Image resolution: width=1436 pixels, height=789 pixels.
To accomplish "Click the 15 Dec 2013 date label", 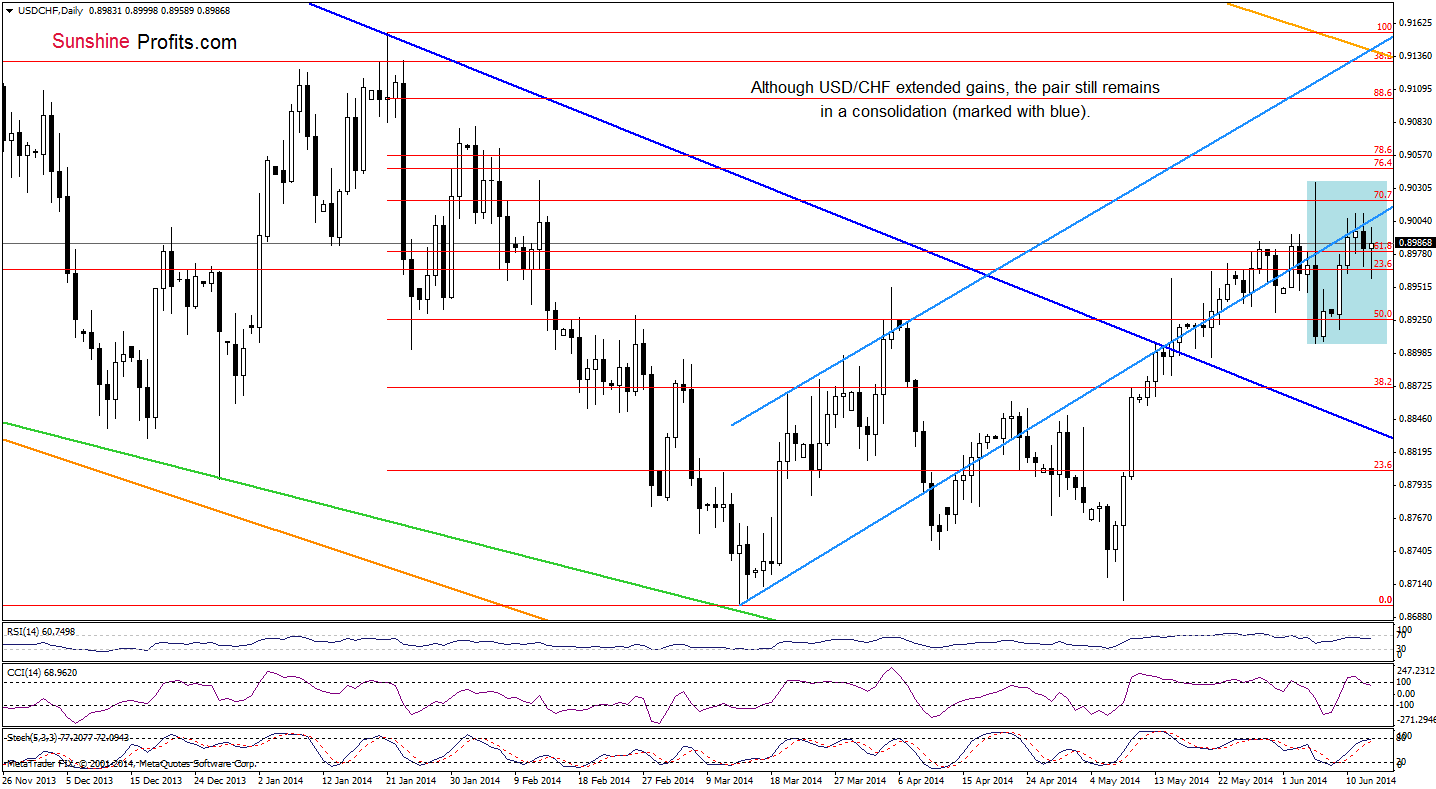I will pyautogui.click(x=157, y=780).
